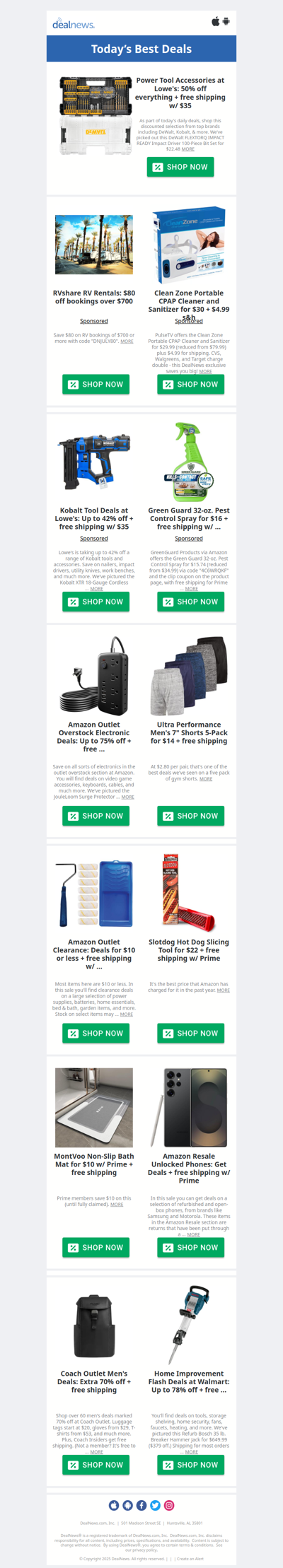Click the footer Apple app circle icon
Screen dimensions: 283x1568
[114, 1505]
